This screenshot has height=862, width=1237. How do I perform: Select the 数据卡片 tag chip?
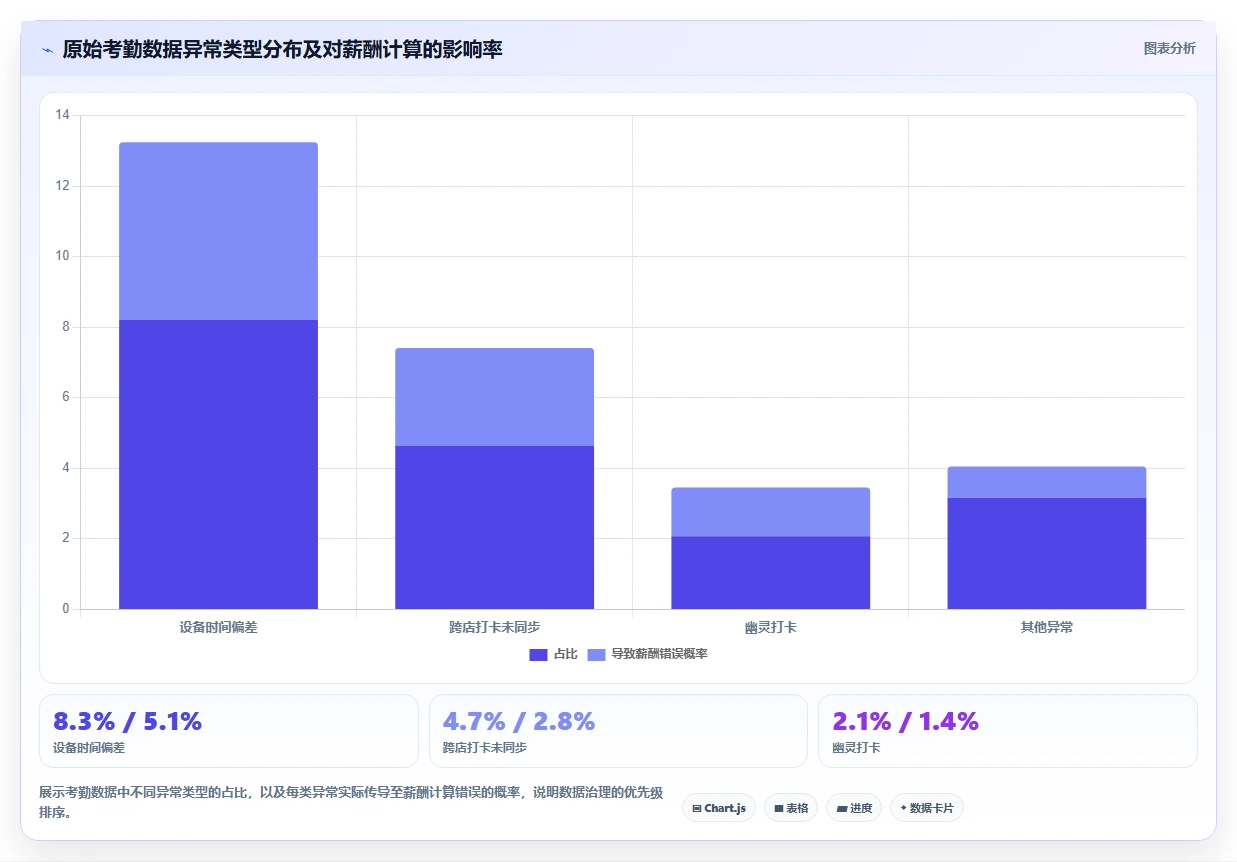[927, 808]
